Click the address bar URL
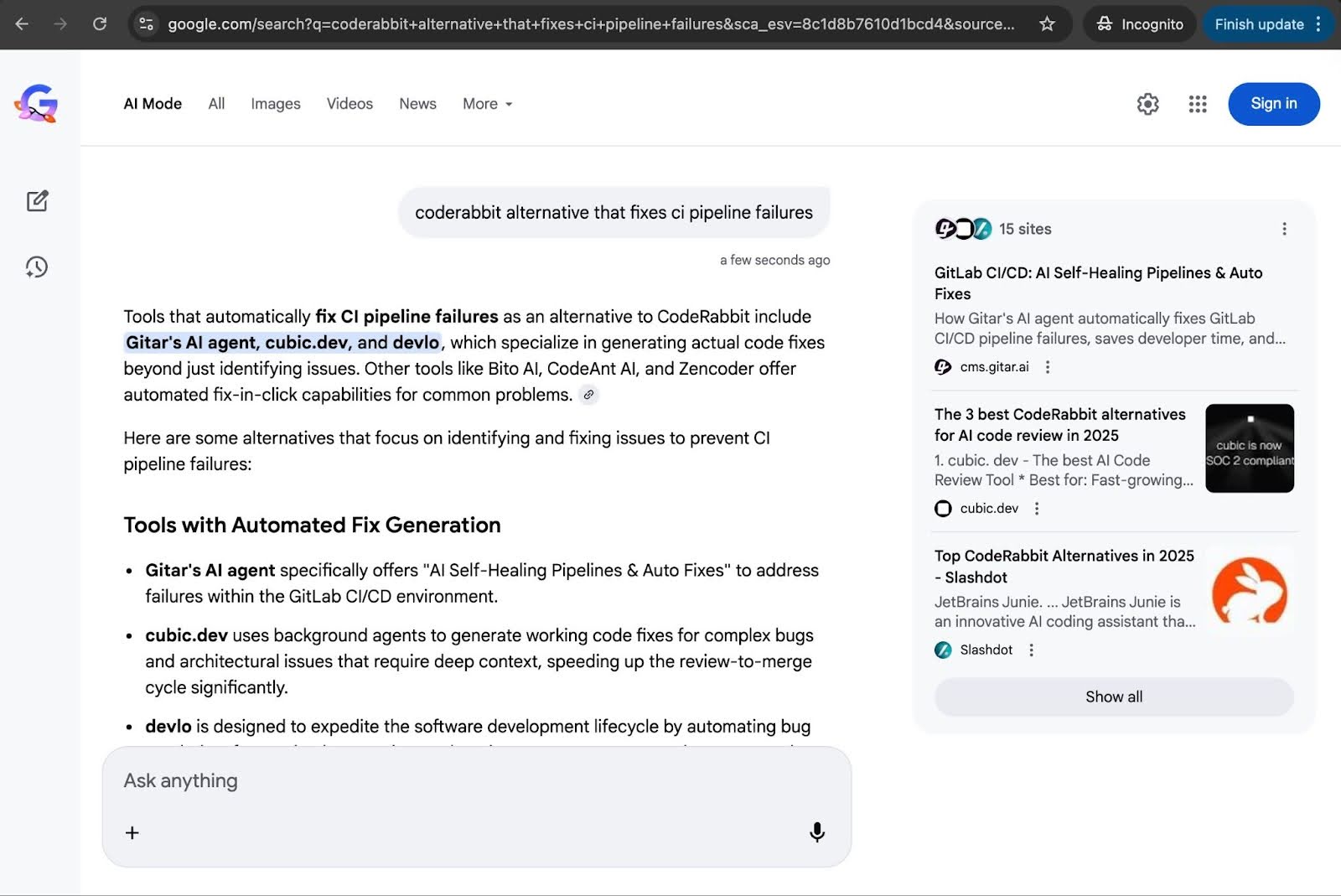Image resolution: width=1341 pixels, height=896 pixels. point(590,24)
